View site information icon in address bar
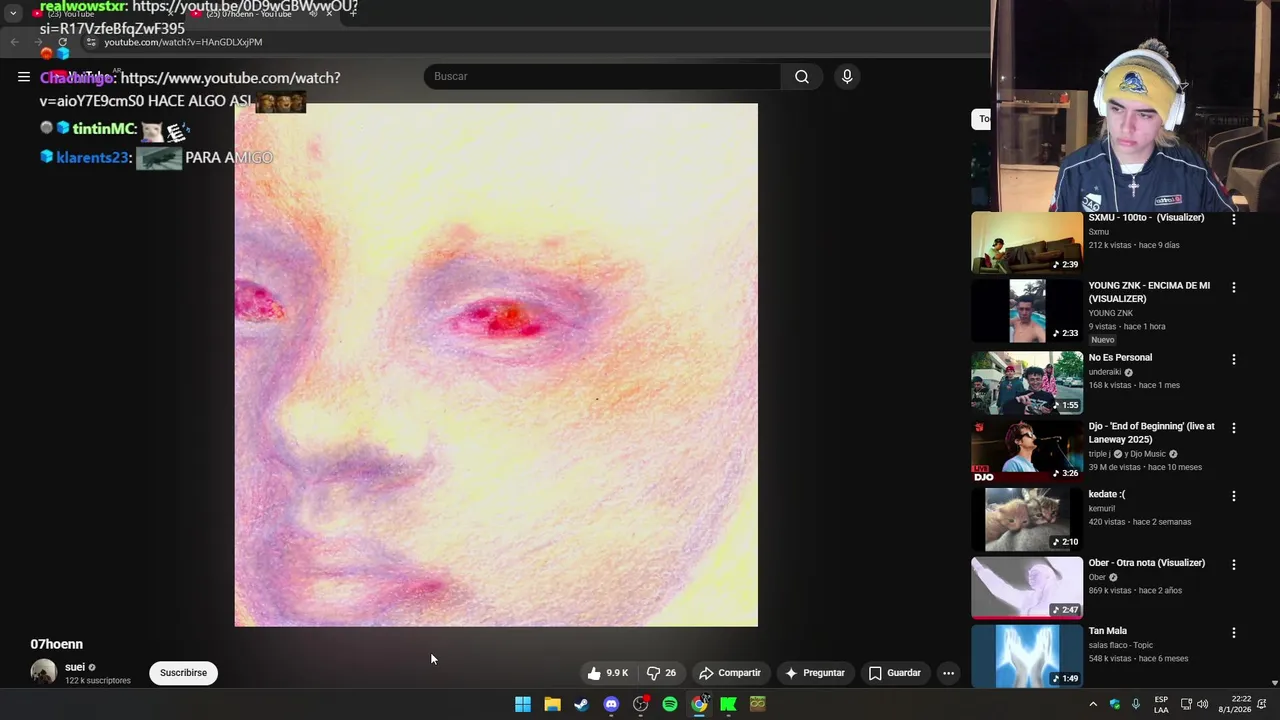Screen dimensions: 1280x720 [x=91, y=42]
